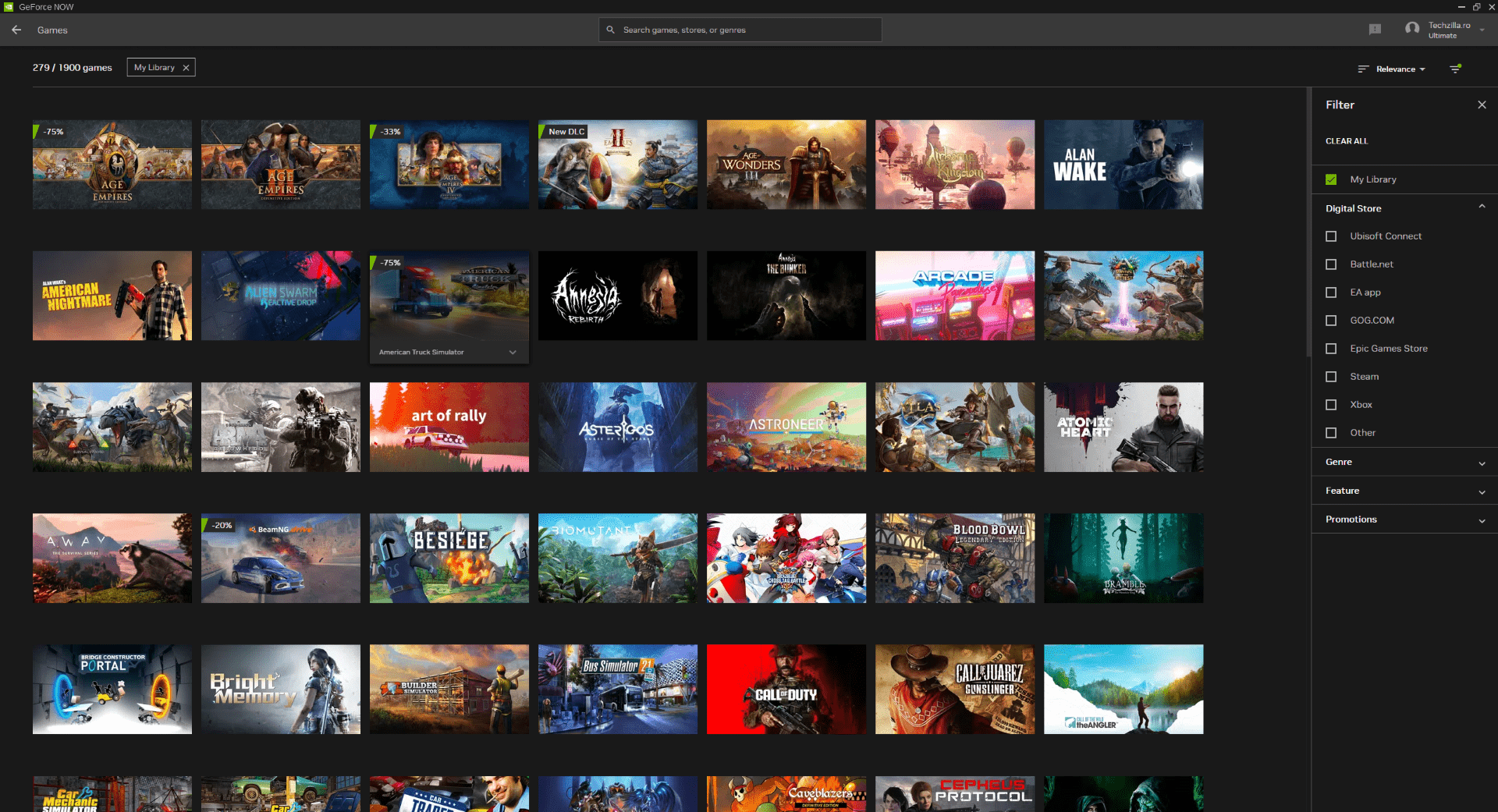
Task: Open the Games page title
Action: [52, 30]
